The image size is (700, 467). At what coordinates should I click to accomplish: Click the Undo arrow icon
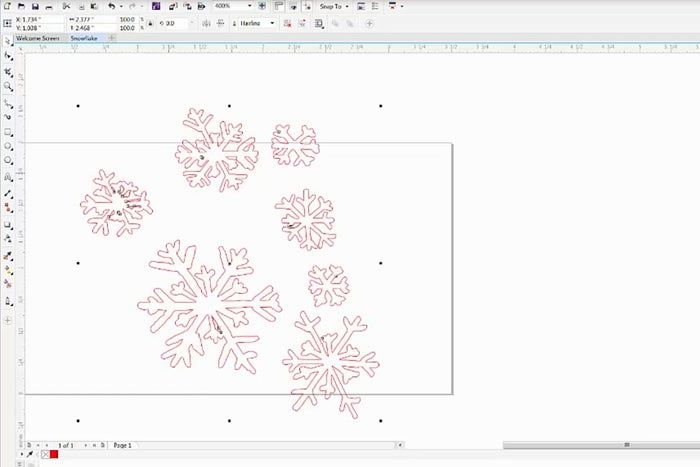[x=109, y=6]
